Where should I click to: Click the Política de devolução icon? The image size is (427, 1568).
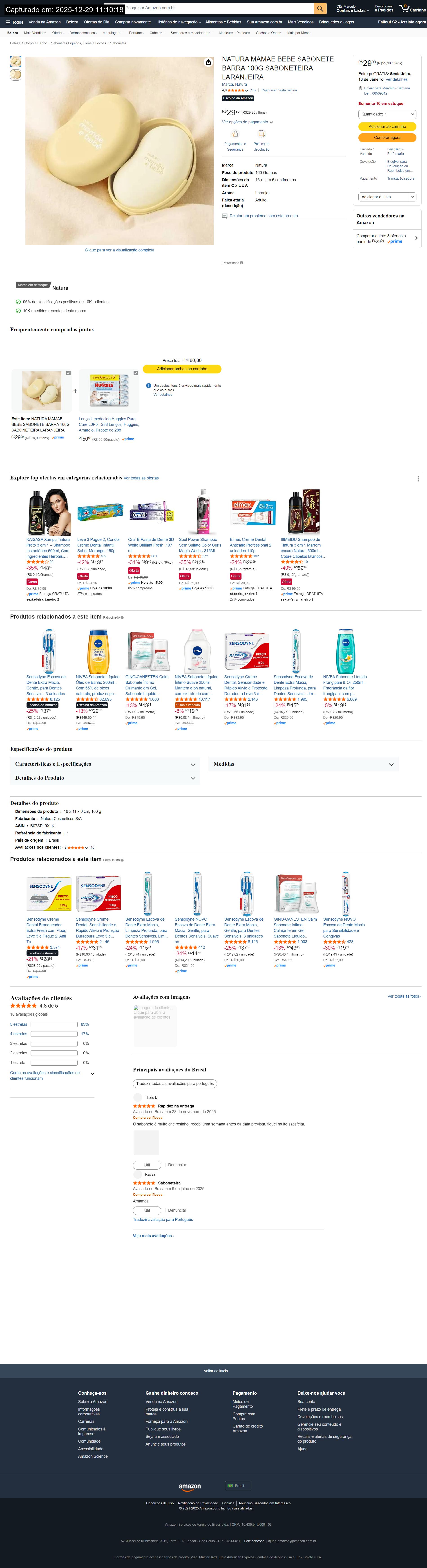coord(262,134)
